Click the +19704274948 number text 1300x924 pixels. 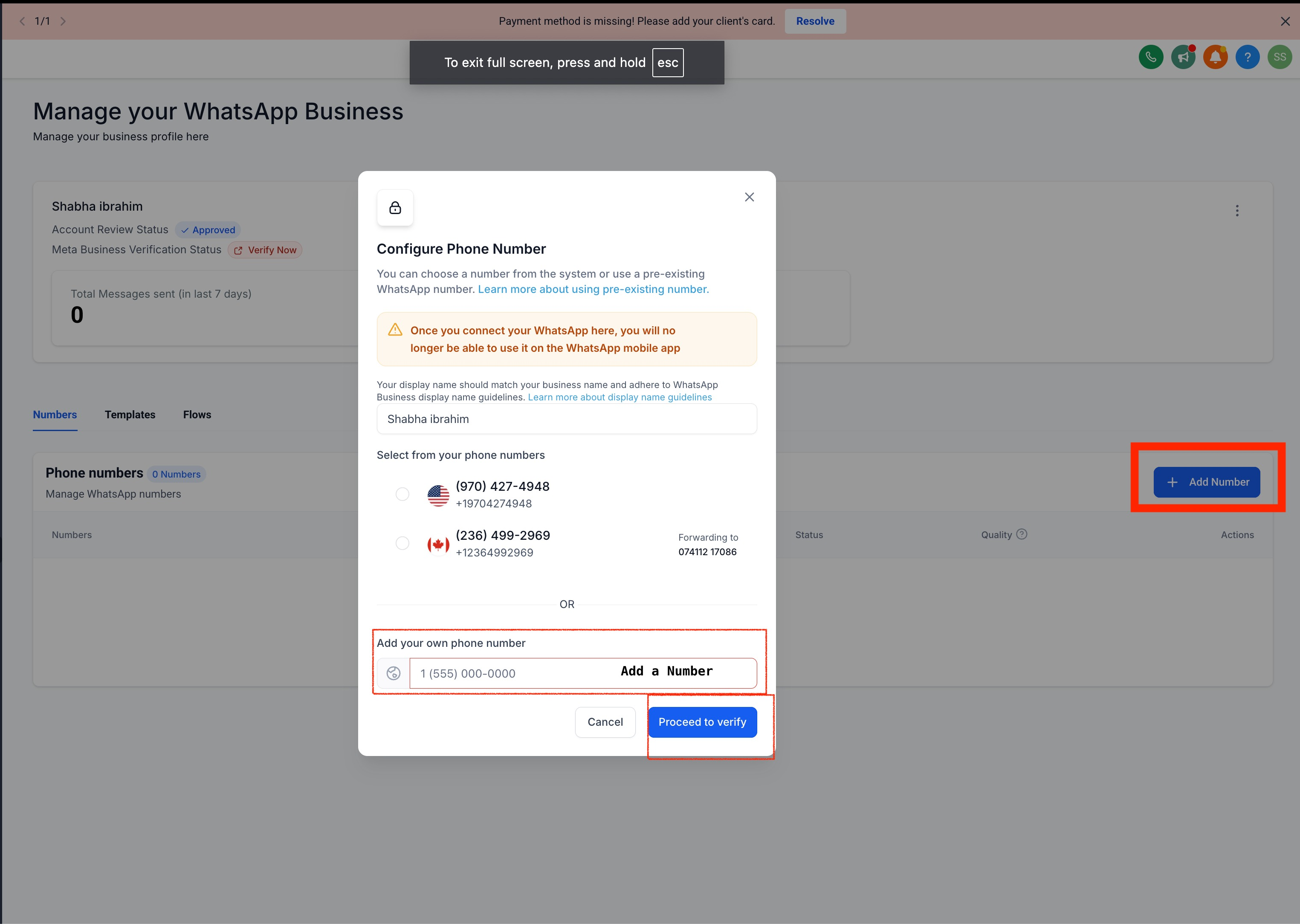494,504
